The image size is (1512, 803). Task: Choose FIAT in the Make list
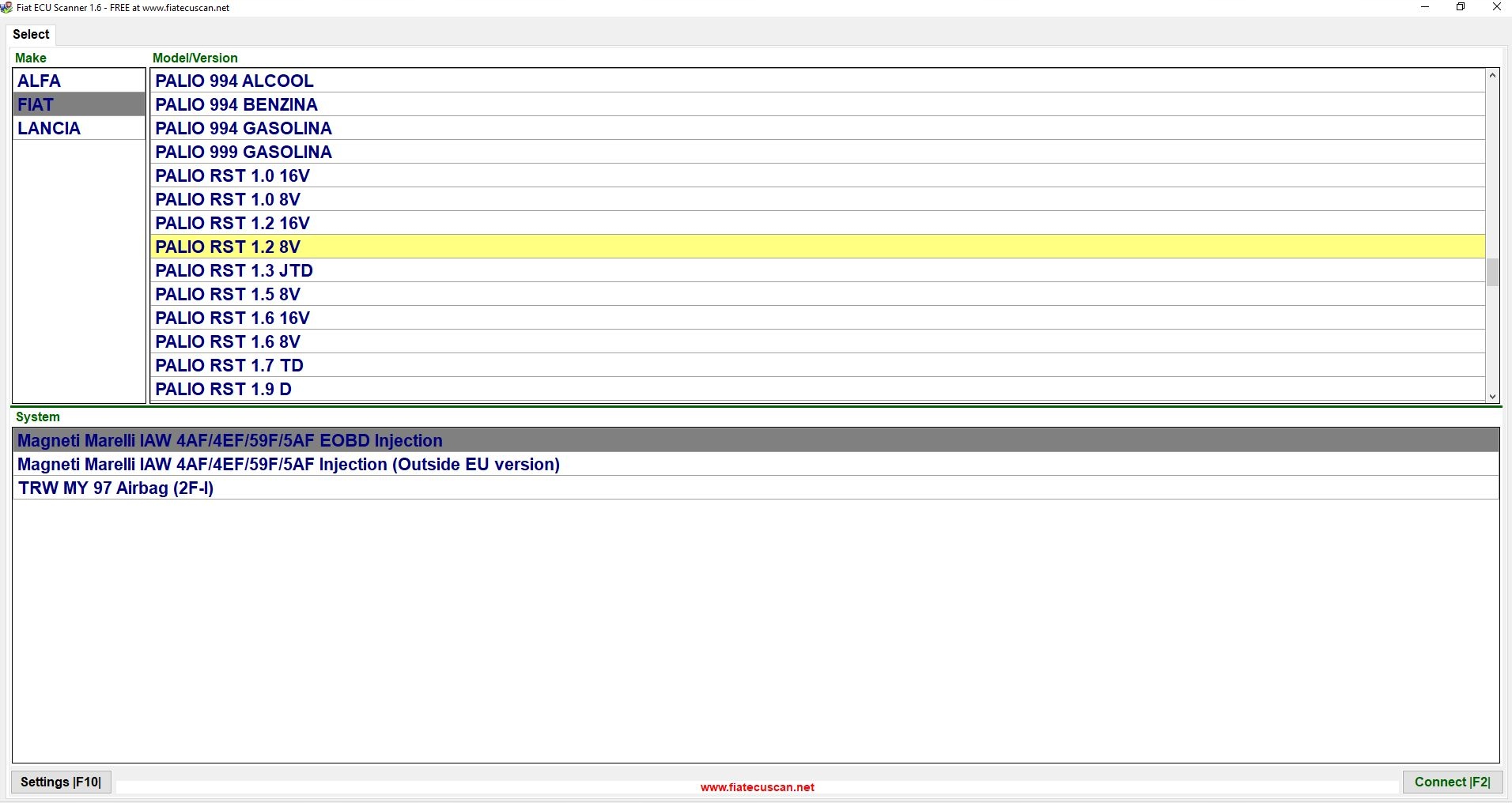coord(79,104)
